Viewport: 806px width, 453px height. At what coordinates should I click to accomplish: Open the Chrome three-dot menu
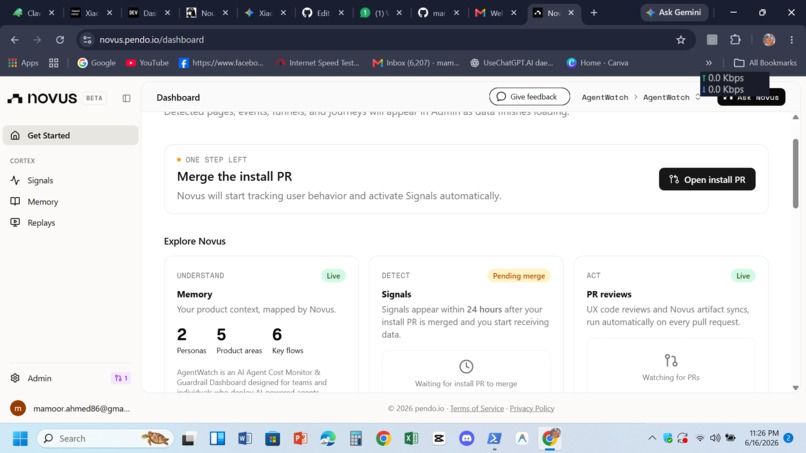[x=792, y=40]
